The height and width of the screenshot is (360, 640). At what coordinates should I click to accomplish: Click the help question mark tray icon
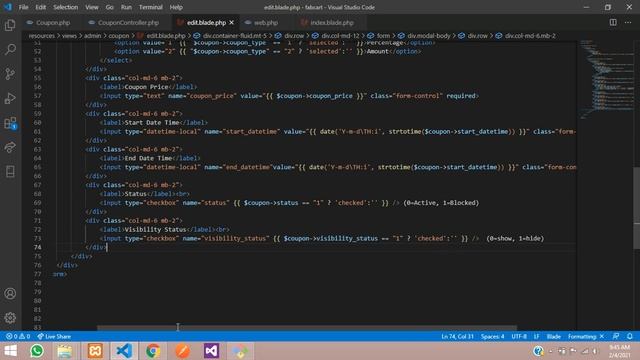pos(538,351)
